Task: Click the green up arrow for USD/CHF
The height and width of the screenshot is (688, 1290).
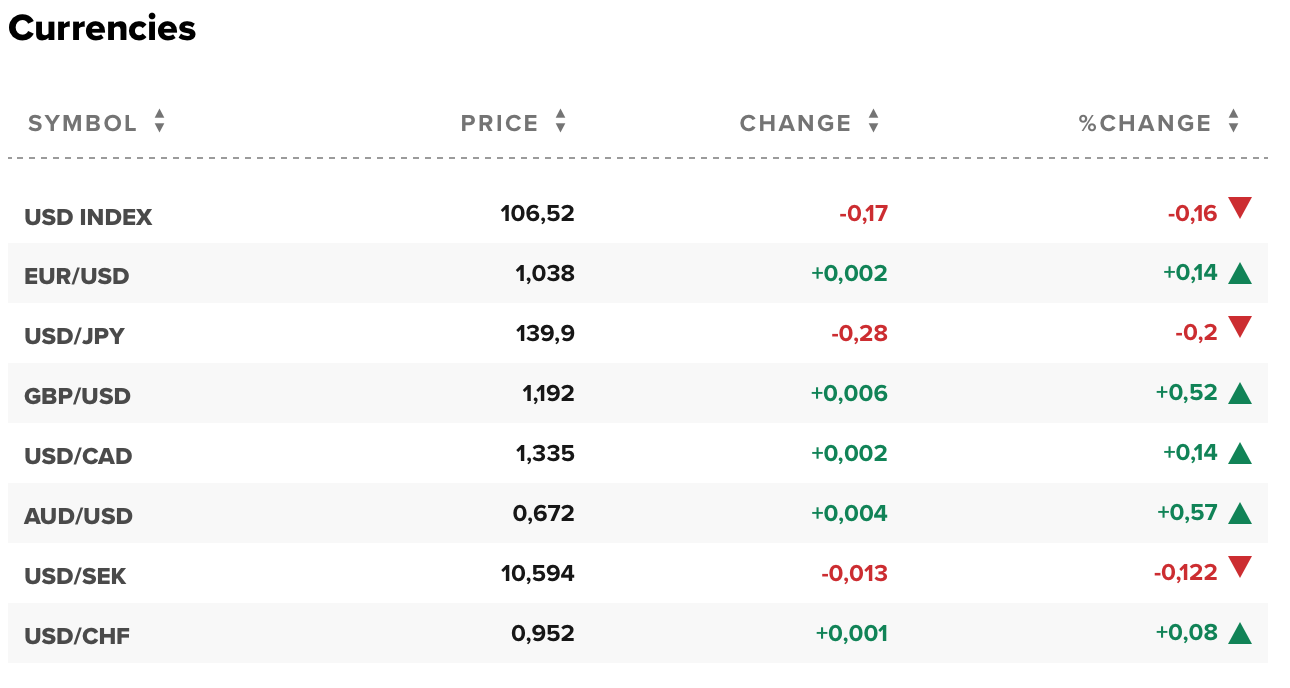Action: 1240,633
